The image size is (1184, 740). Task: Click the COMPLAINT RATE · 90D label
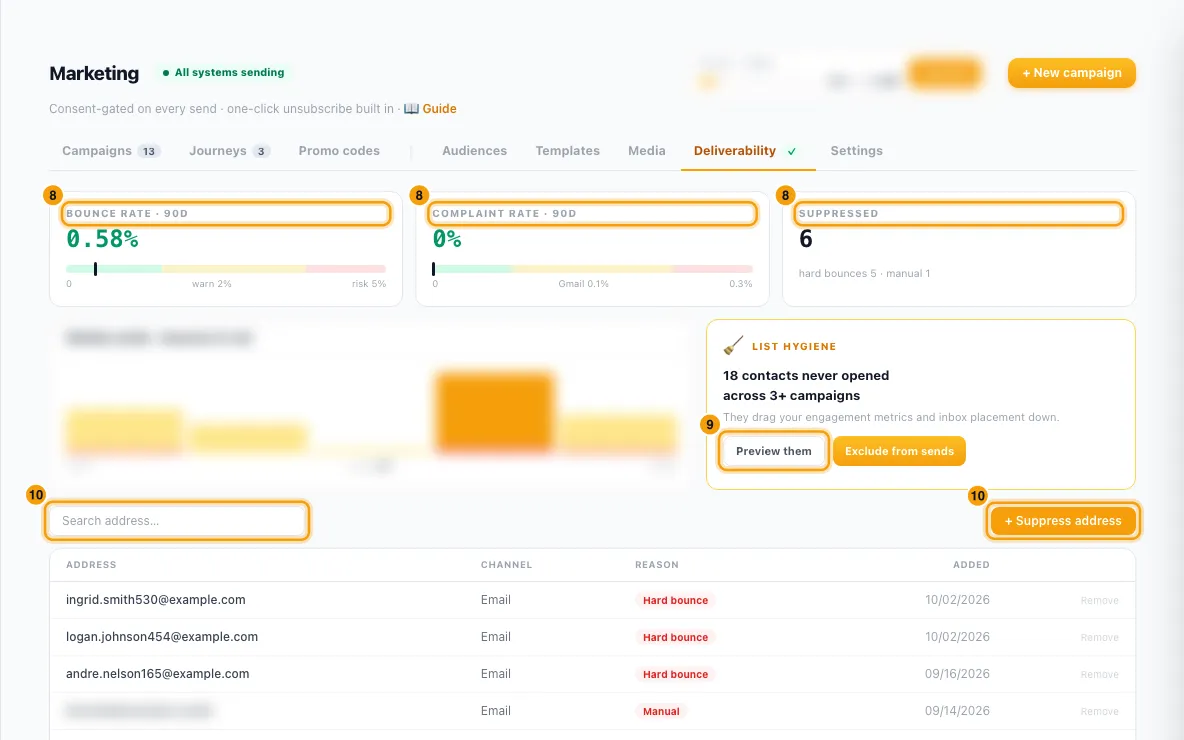pos(504,214)
